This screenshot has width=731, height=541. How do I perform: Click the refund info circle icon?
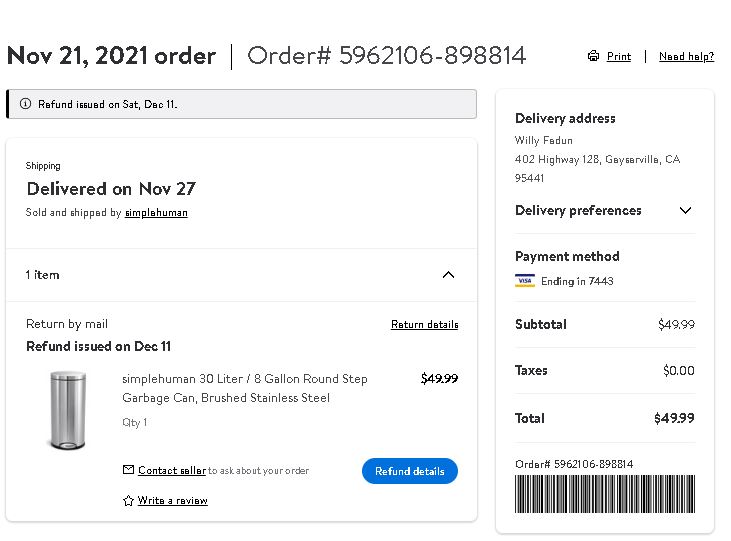coord(26,104)
